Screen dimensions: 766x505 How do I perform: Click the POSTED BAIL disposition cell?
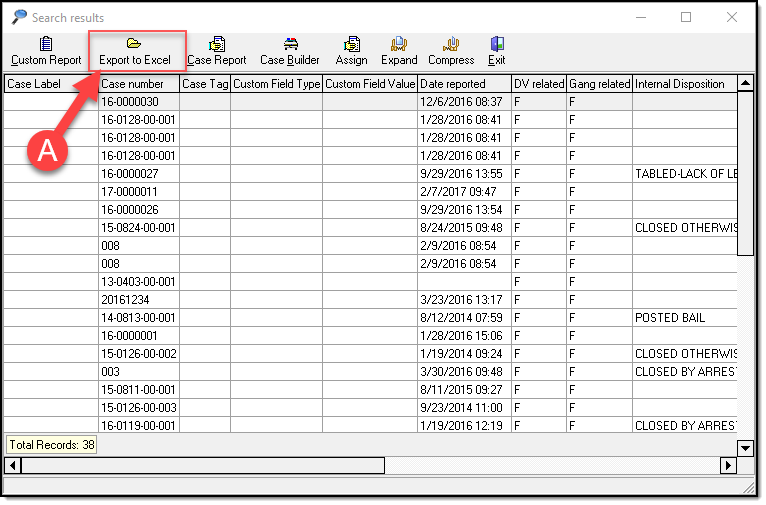[x=684, y=318]
